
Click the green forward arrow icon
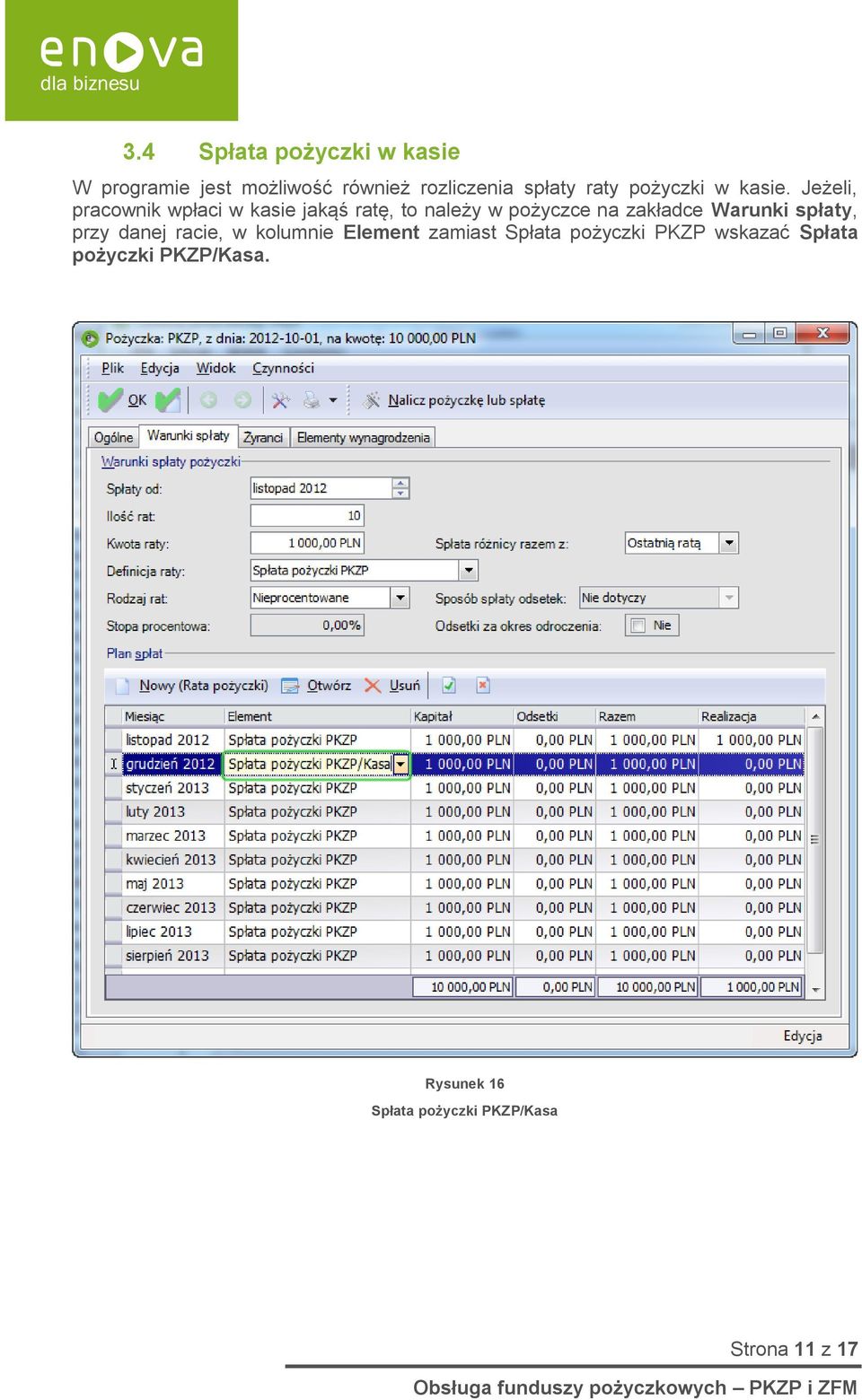242,400
